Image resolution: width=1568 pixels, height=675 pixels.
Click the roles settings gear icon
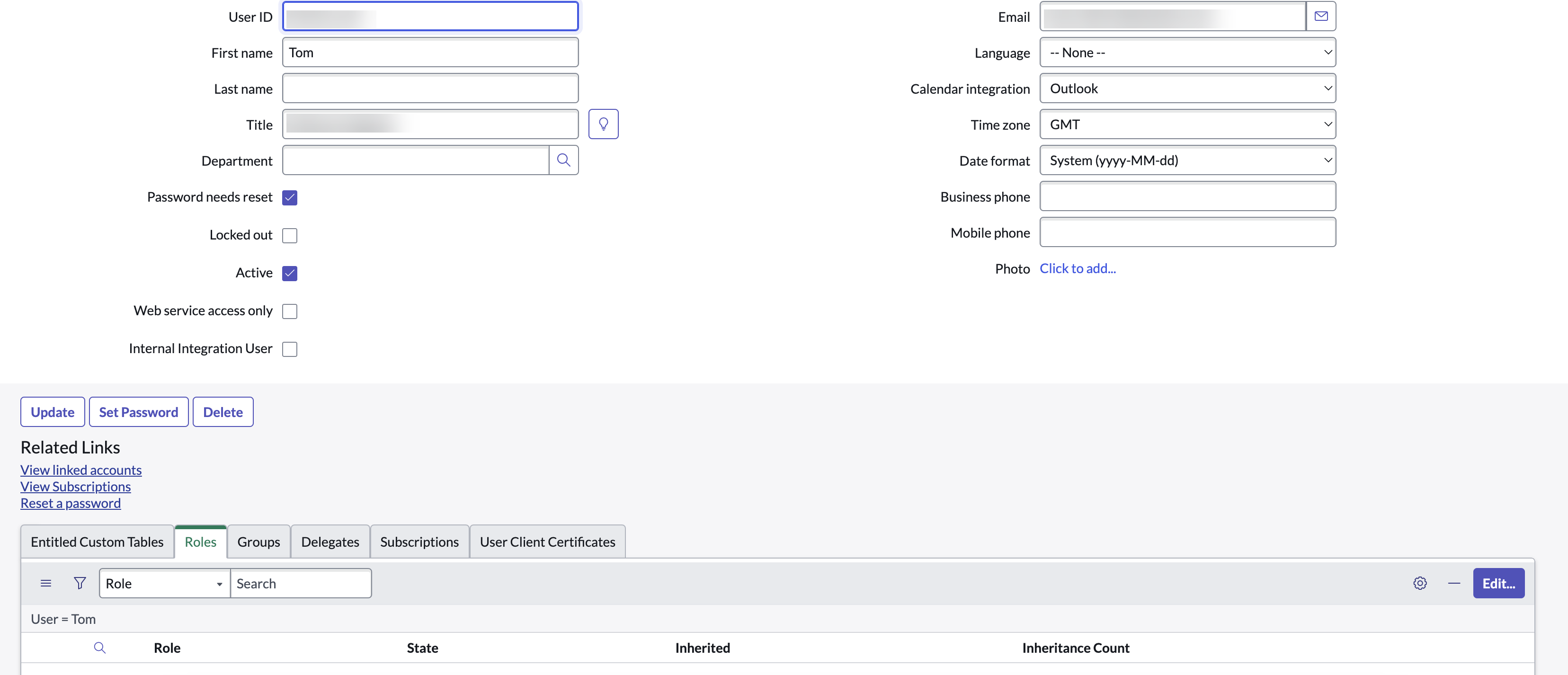(x=1420, y=583)
